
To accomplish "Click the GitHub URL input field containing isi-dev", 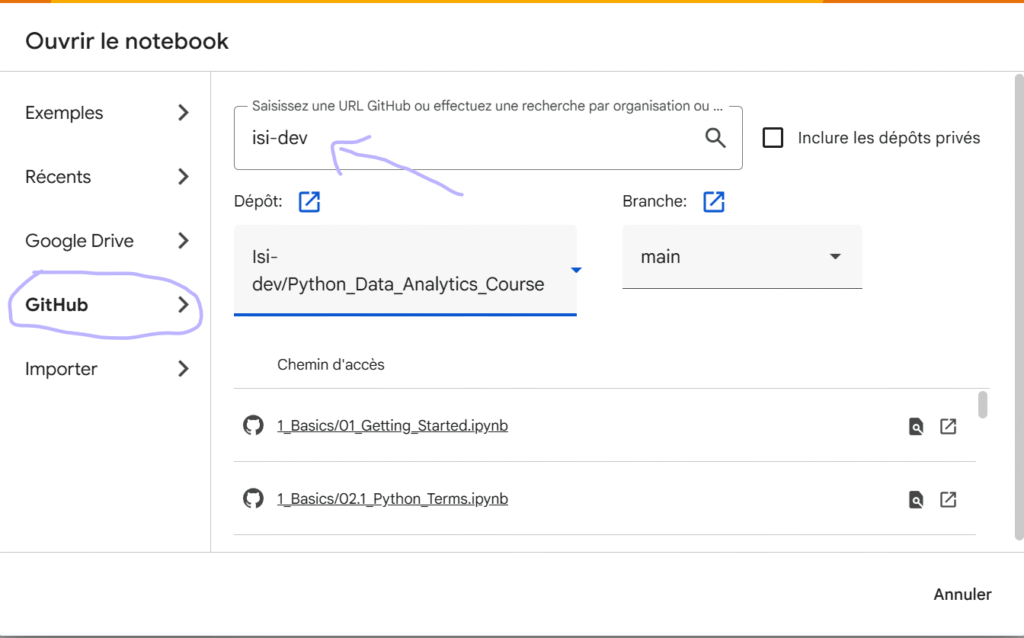I will coord(470,138).
